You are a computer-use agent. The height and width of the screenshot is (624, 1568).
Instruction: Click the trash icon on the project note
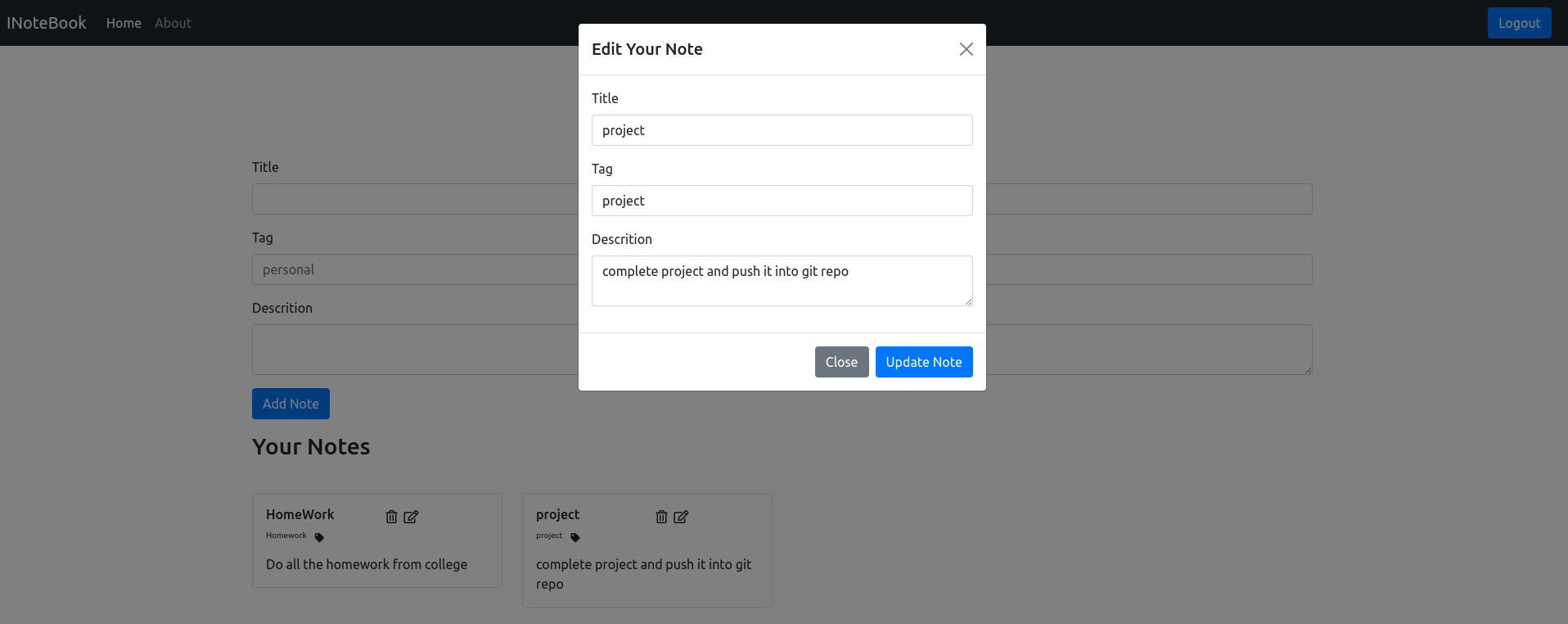pyautogui.click(x=661, y=517)
